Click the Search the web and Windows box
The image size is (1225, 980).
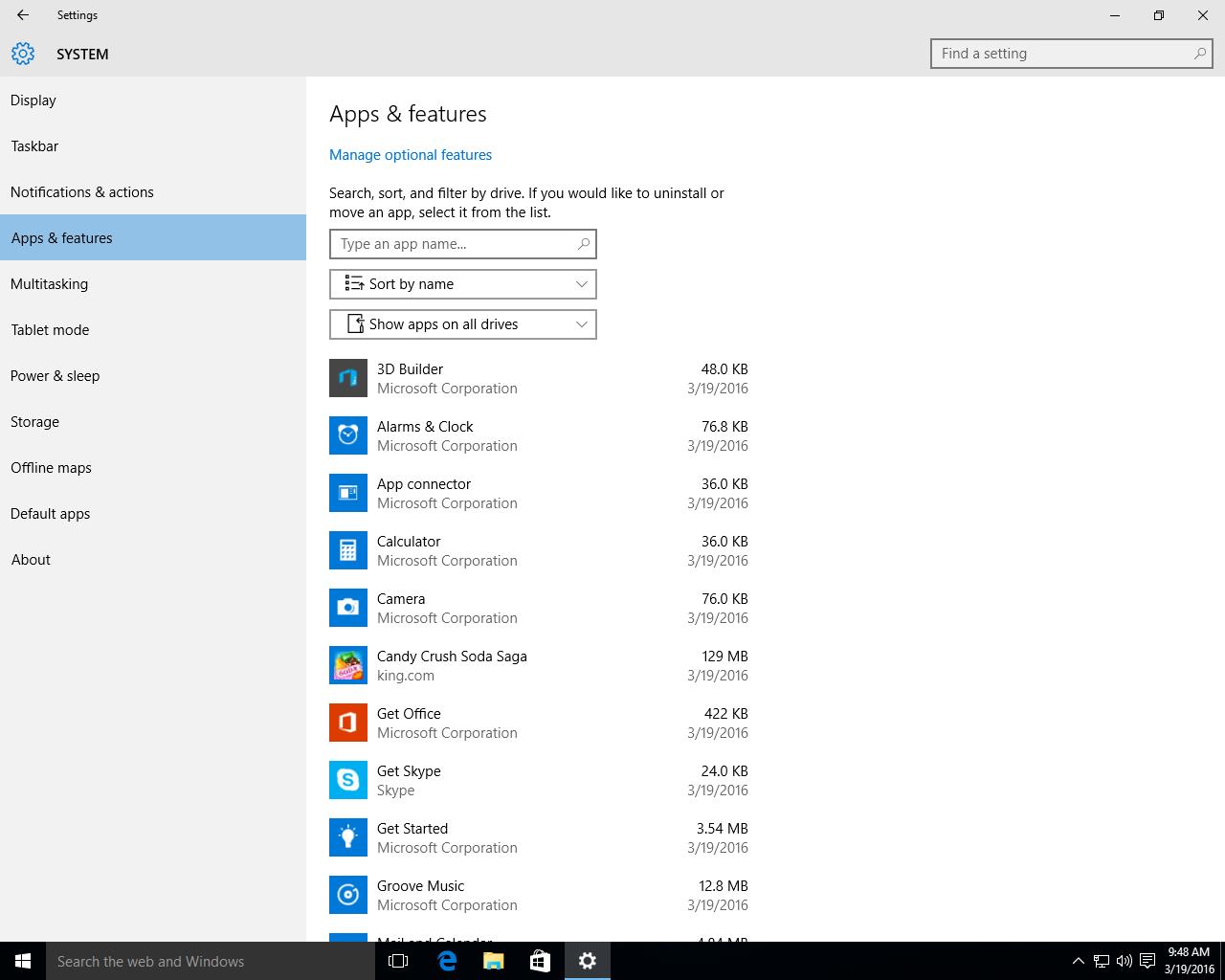coord(211,961)
